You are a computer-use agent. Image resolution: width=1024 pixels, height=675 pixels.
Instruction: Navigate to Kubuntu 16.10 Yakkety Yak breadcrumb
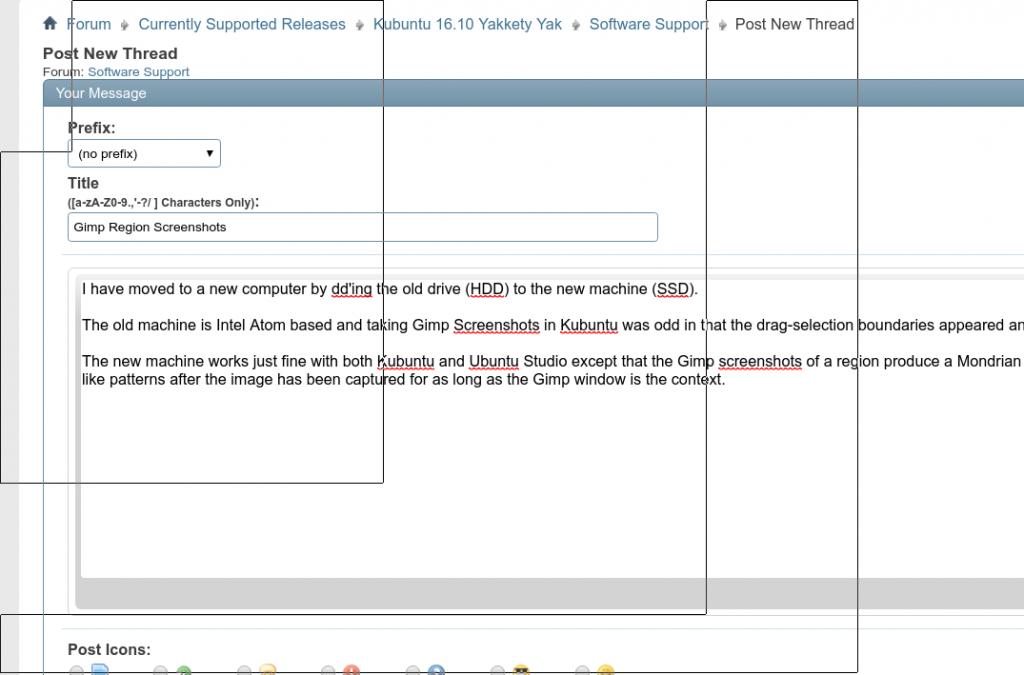(x=467, y=24)
